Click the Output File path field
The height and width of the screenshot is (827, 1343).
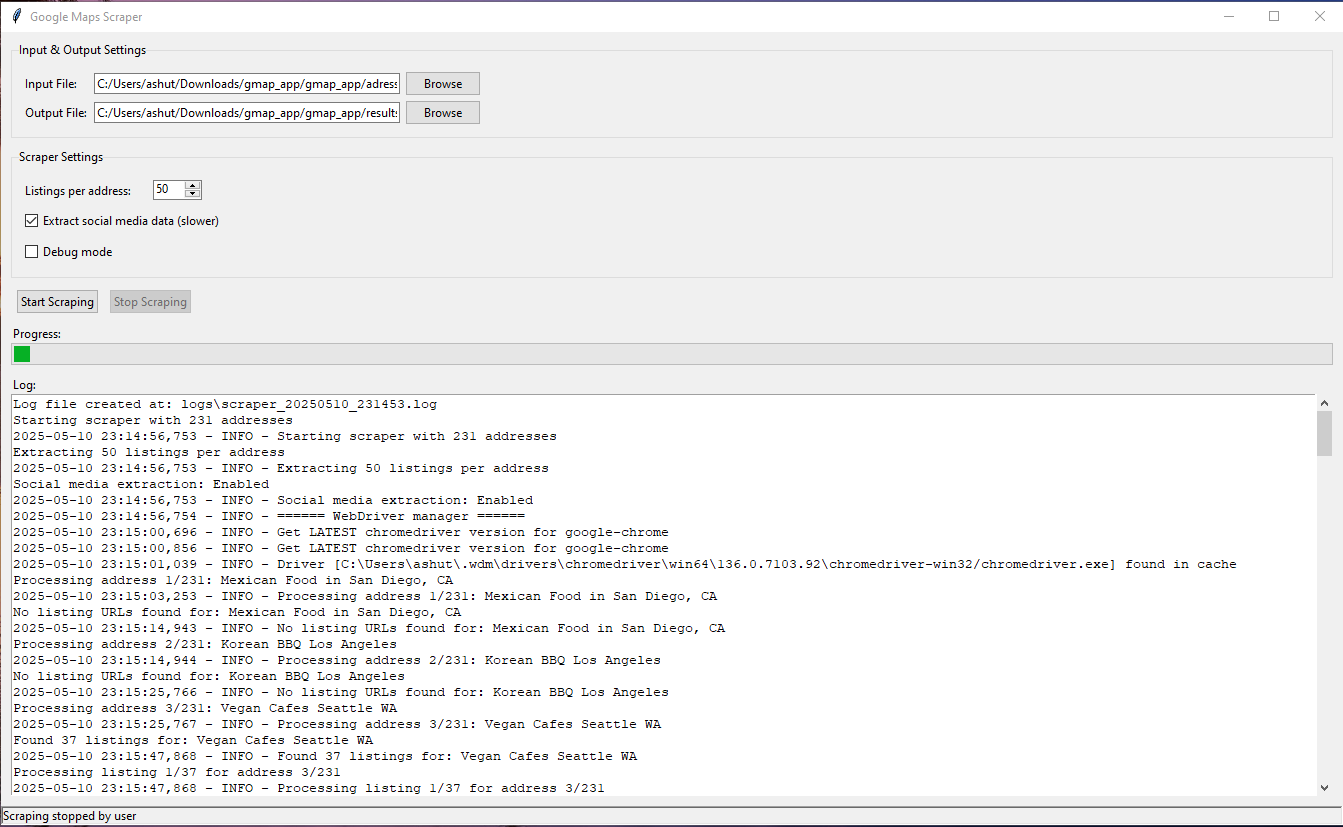[247, 113]
